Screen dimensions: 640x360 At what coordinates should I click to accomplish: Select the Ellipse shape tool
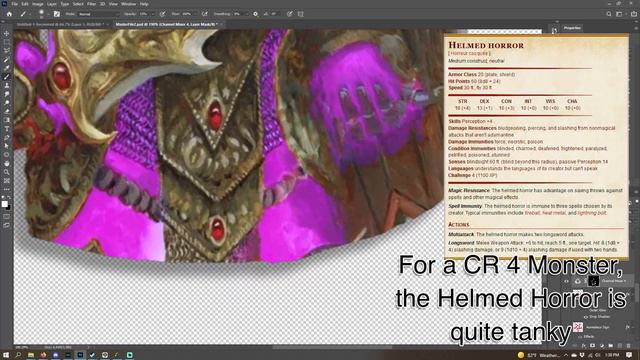pyautogui.click(x=7, y=155)
